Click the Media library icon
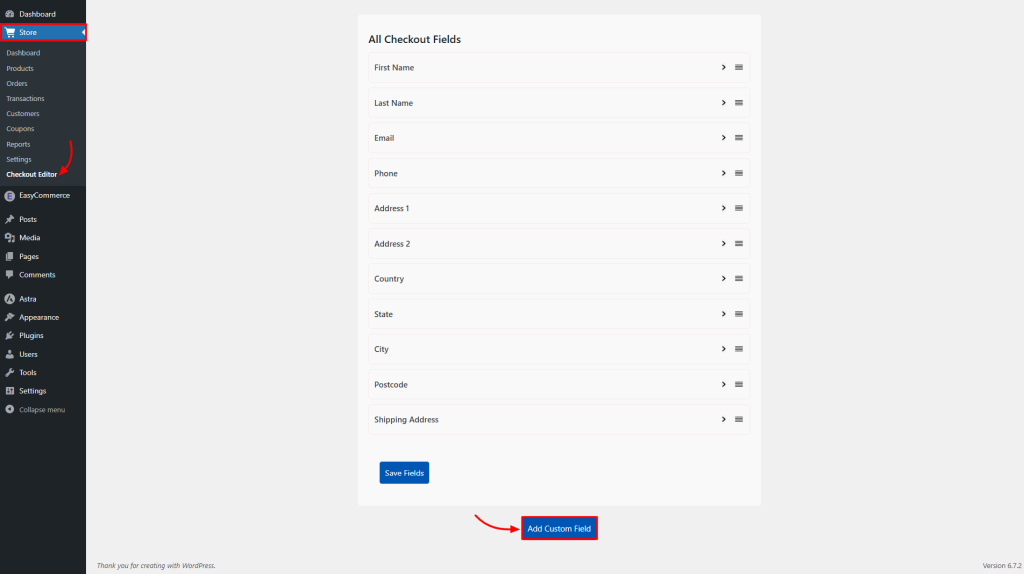 tap(10, 238)
